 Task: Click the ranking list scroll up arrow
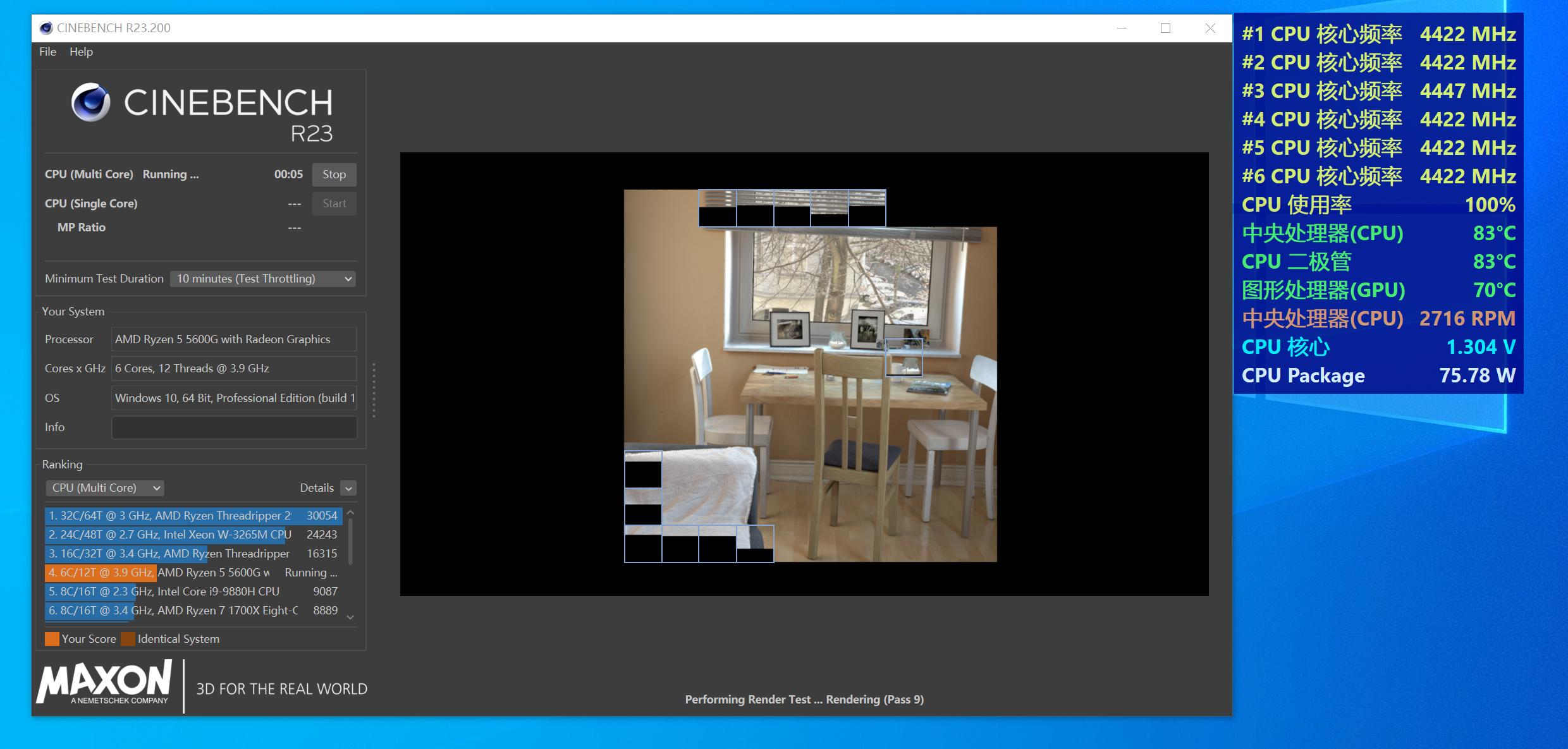350,513
